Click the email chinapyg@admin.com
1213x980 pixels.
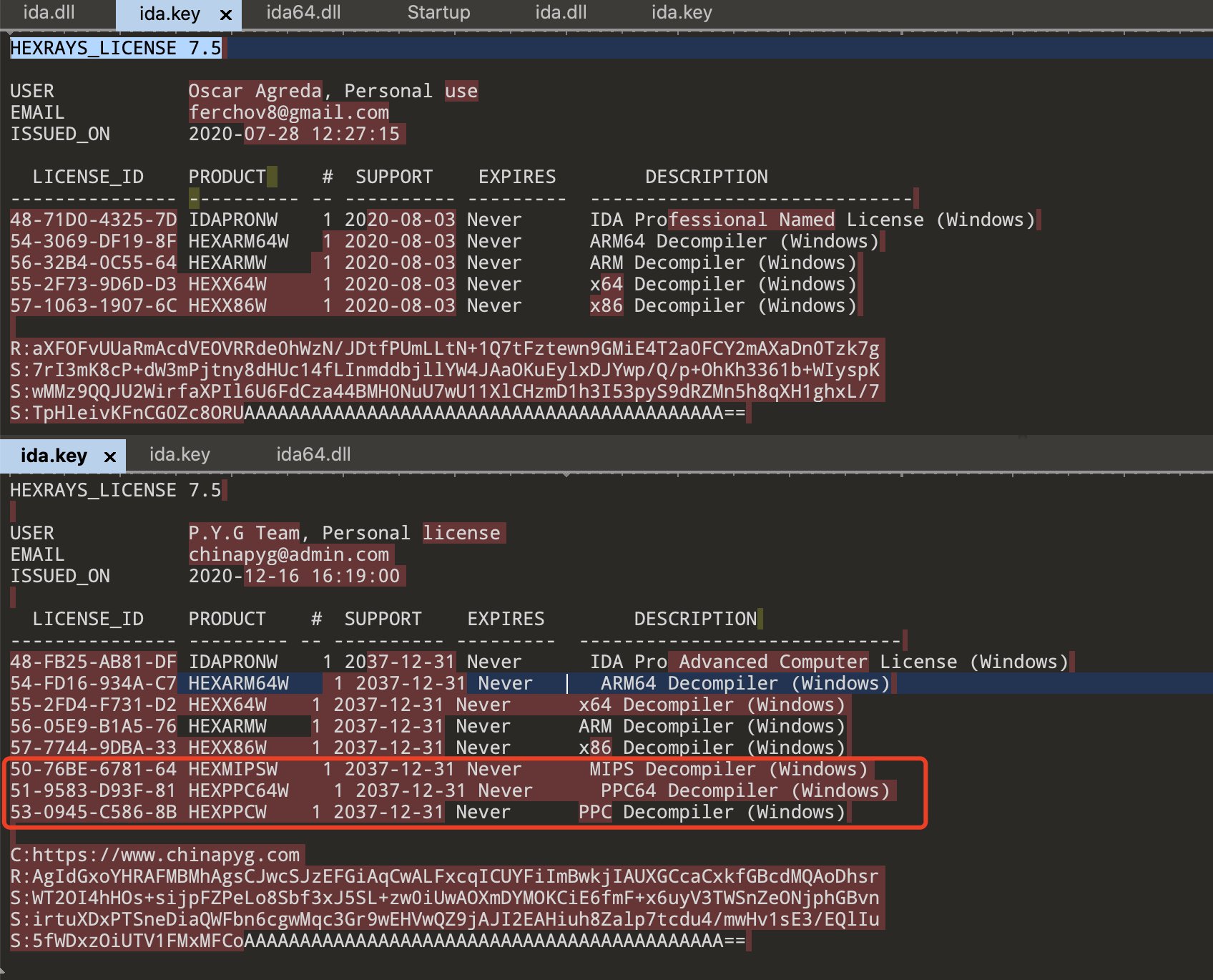coord(289,554)
